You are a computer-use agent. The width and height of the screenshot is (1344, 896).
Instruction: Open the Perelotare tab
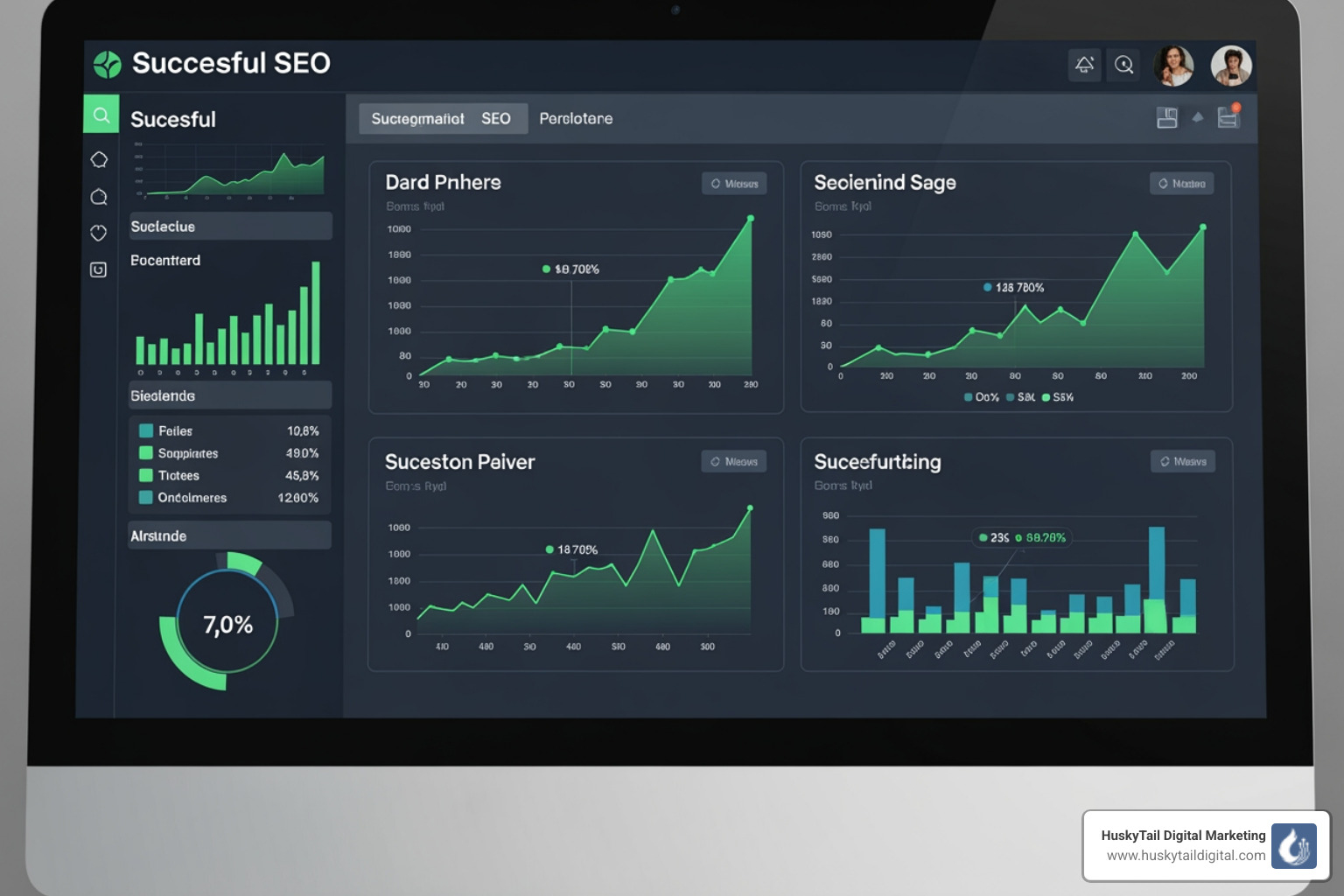576,117
